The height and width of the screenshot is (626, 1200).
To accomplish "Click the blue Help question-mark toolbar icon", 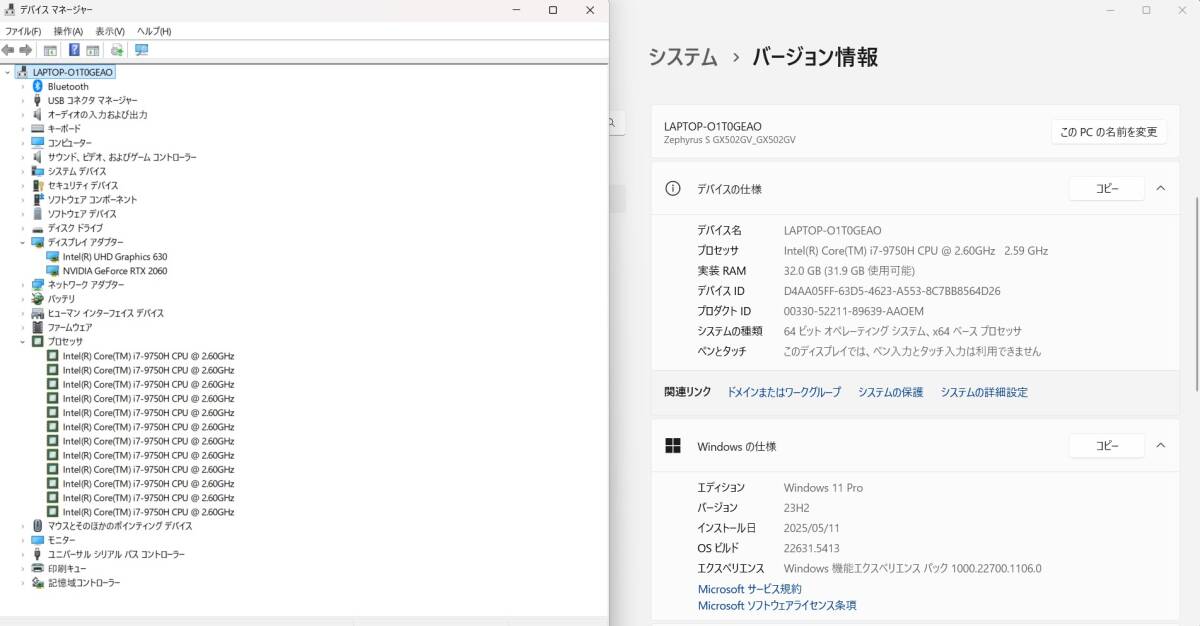I will [x=74, y=50].
